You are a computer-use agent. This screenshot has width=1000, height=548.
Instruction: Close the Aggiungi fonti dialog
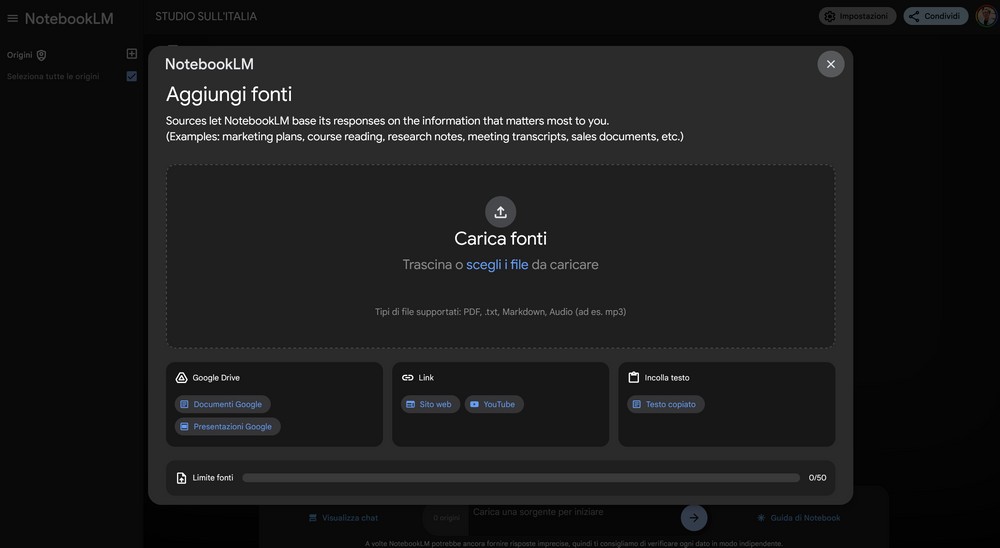pos(830,64)
